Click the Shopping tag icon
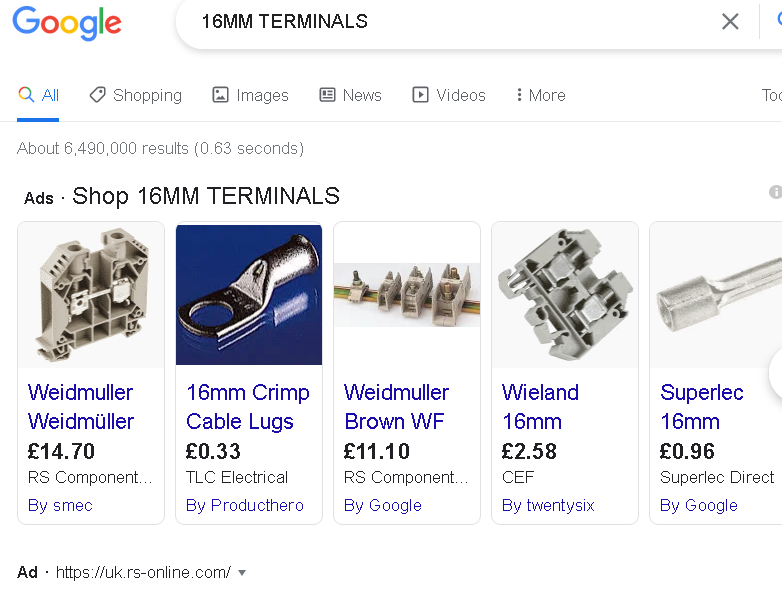782x593 pixels. click(x=97, y=95)
